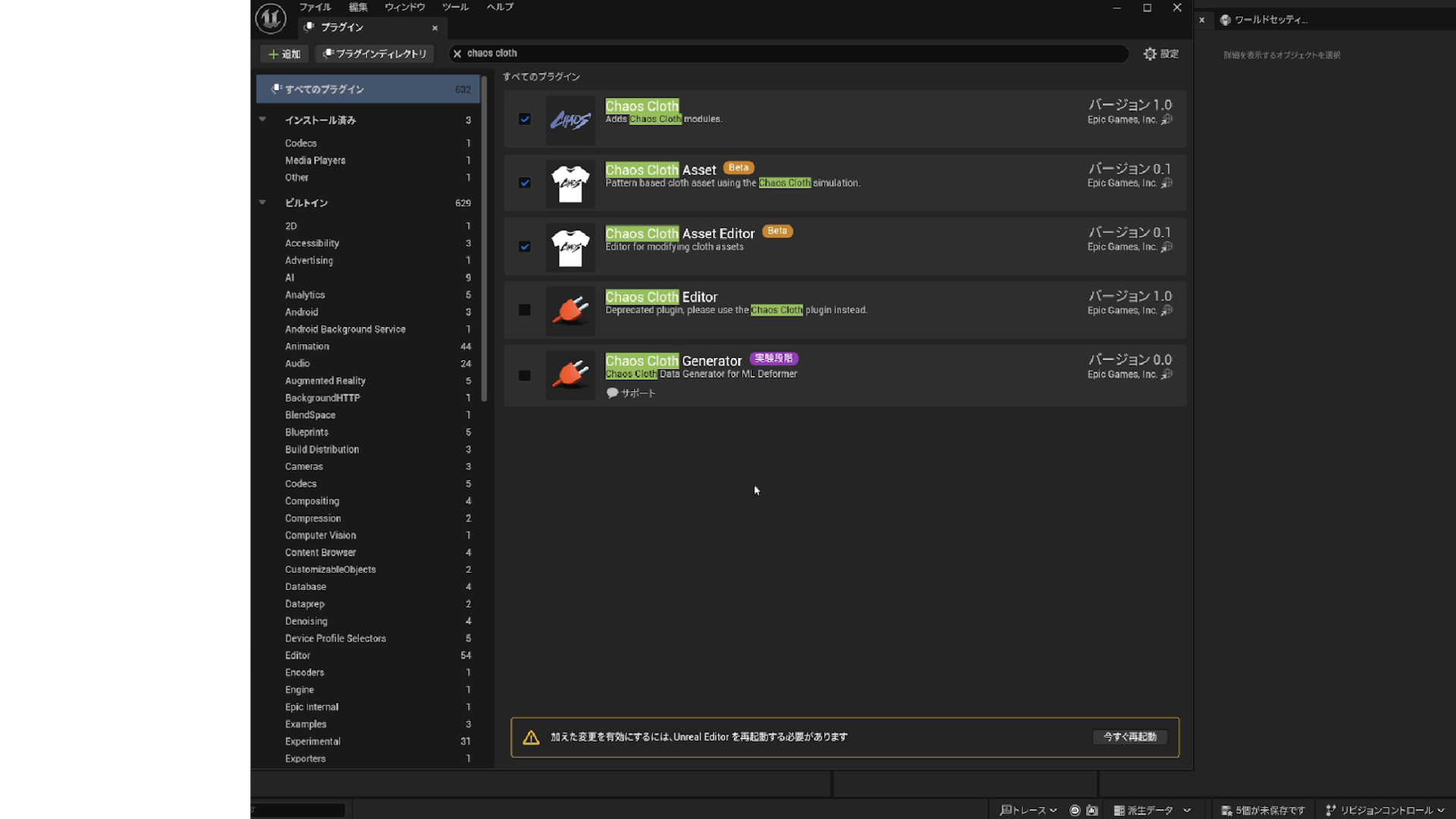Click the Chaos Cloth Editor plug icon
This screenshot has width=1456, height=819.
570,311
